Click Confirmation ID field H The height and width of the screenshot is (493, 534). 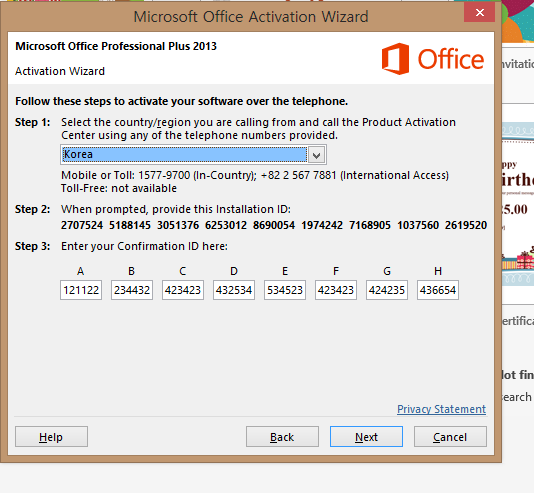point(438,290)
